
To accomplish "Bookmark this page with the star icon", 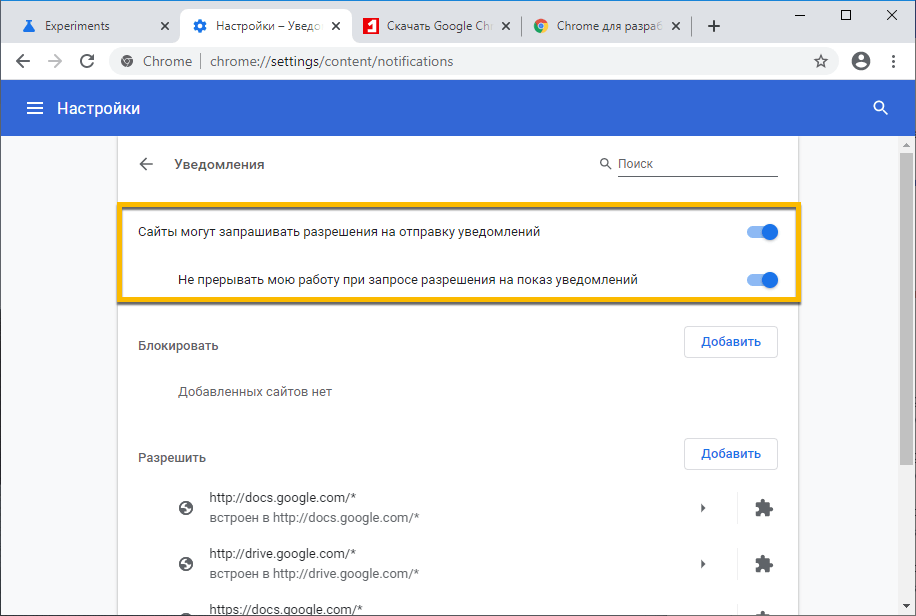I will (821, 61).
